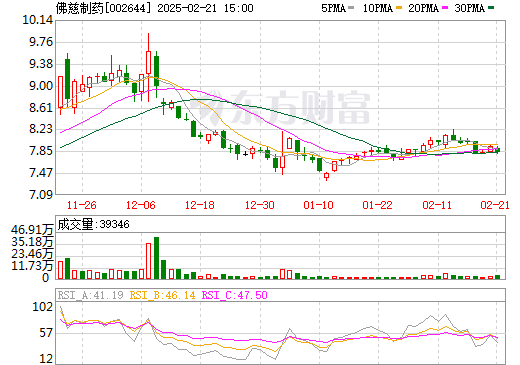Click the price axis label 9.38
Image resolution: width=520 pixels, height=365 pixels.
[x=41, y=64]
